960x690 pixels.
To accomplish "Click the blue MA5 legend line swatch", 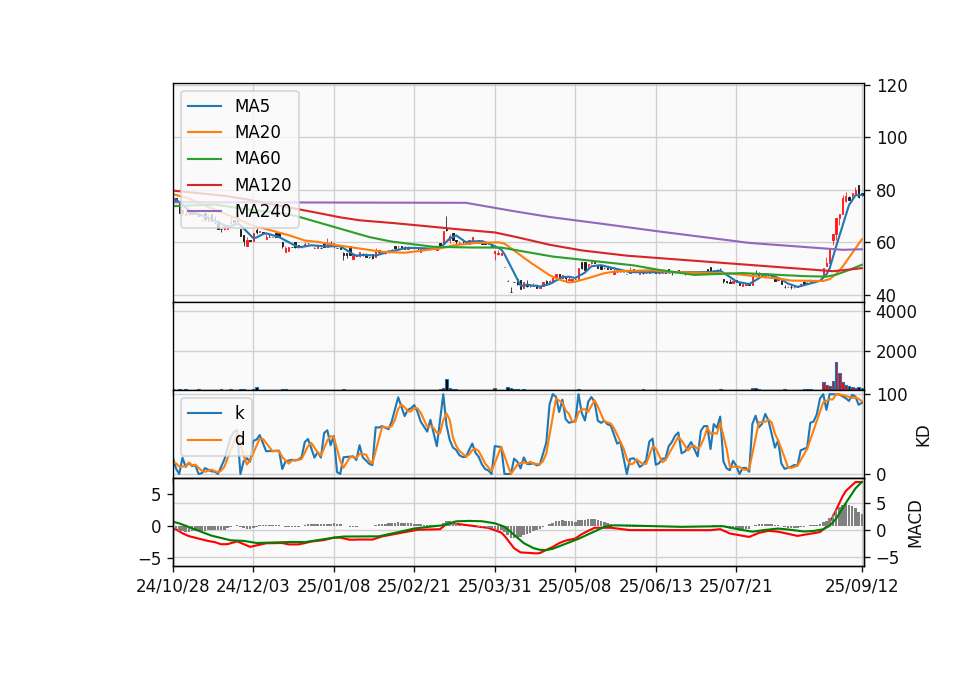I will point(204,107).
